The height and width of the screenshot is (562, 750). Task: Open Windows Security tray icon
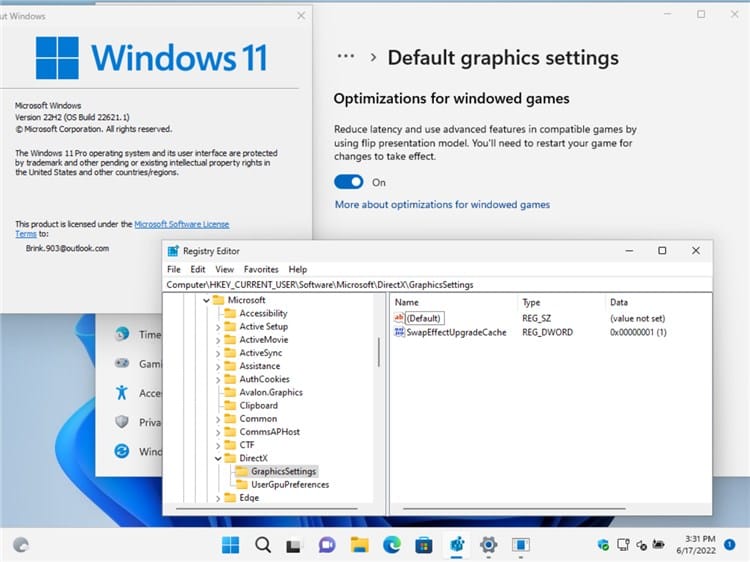[x=603, y=544]
